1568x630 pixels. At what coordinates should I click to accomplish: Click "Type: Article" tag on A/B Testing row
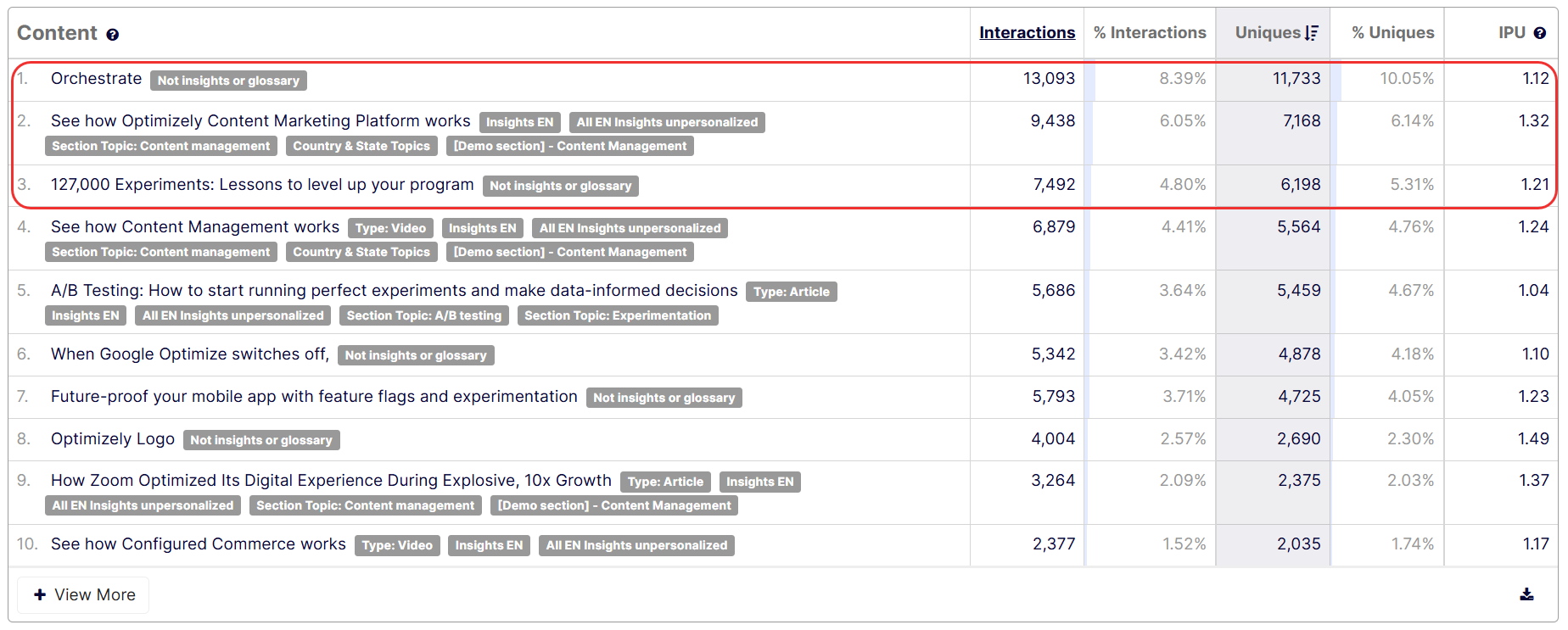[x=791, y=292]
